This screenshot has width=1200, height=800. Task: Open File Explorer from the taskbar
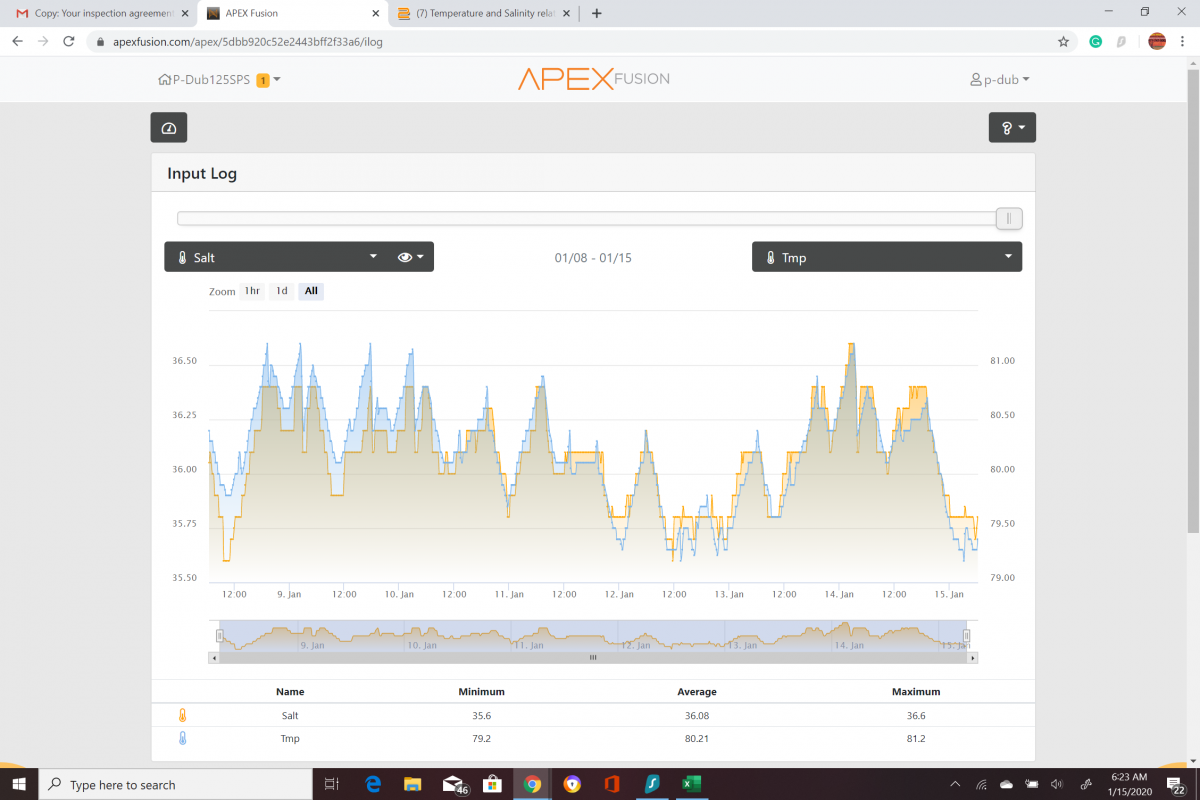pyautogui.click(x=413, y=784)
